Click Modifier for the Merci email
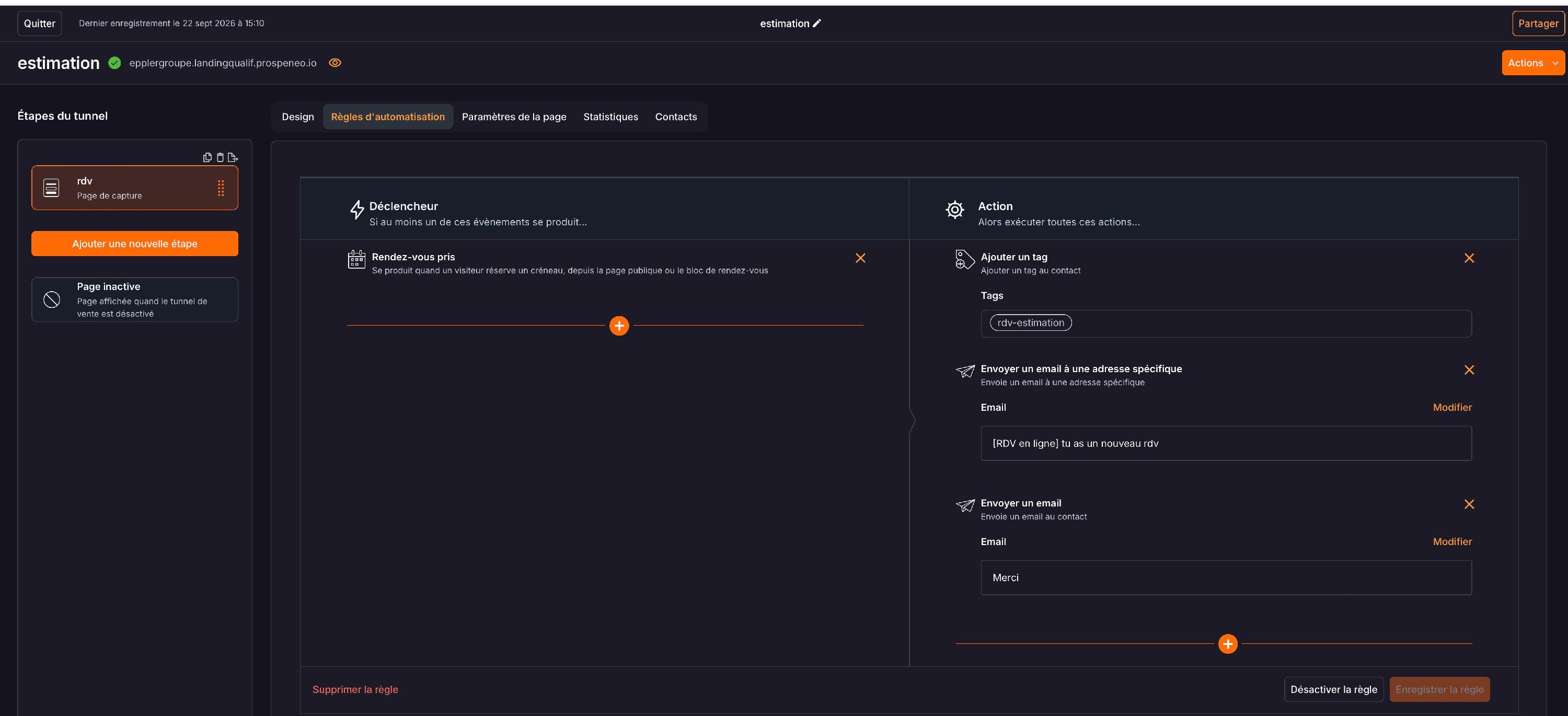 pos(1452,541)
